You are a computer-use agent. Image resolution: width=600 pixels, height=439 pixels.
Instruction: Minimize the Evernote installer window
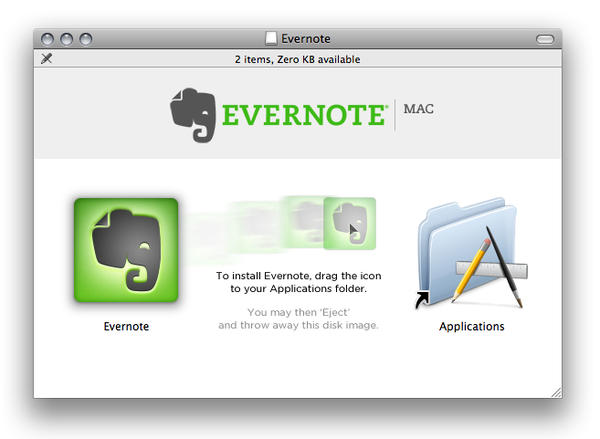(67, 39)
